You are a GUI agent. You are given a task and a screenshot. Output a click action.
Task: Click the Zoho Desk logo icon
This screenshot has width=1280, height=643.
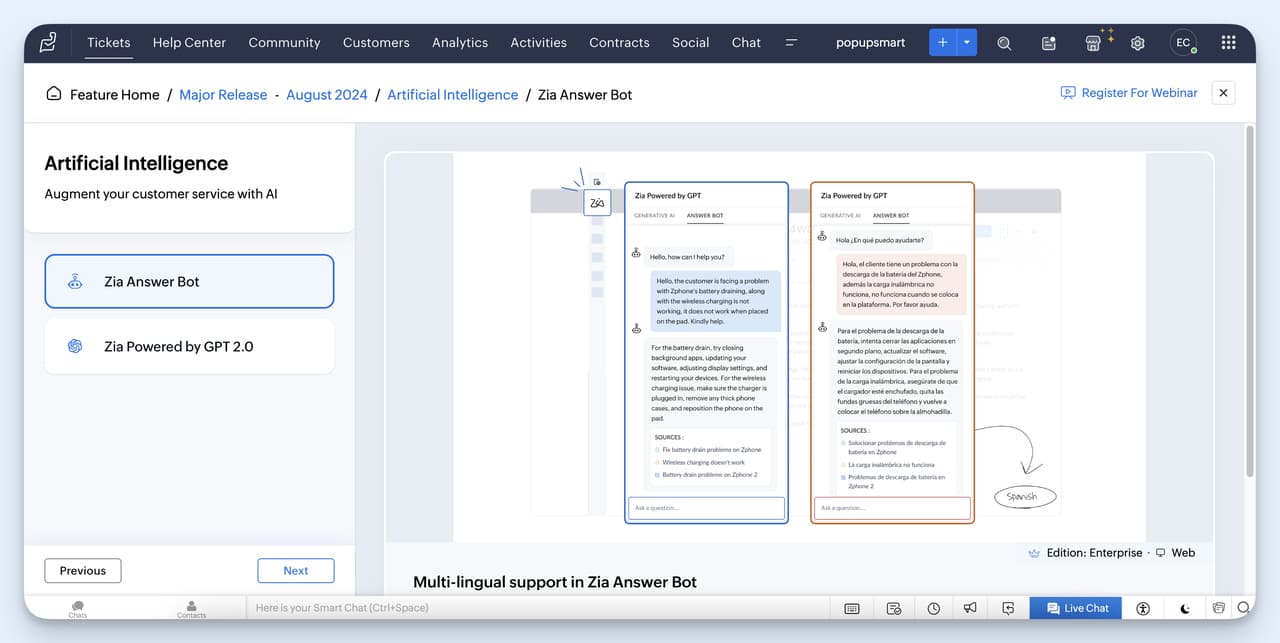click(x=48, y=43)
